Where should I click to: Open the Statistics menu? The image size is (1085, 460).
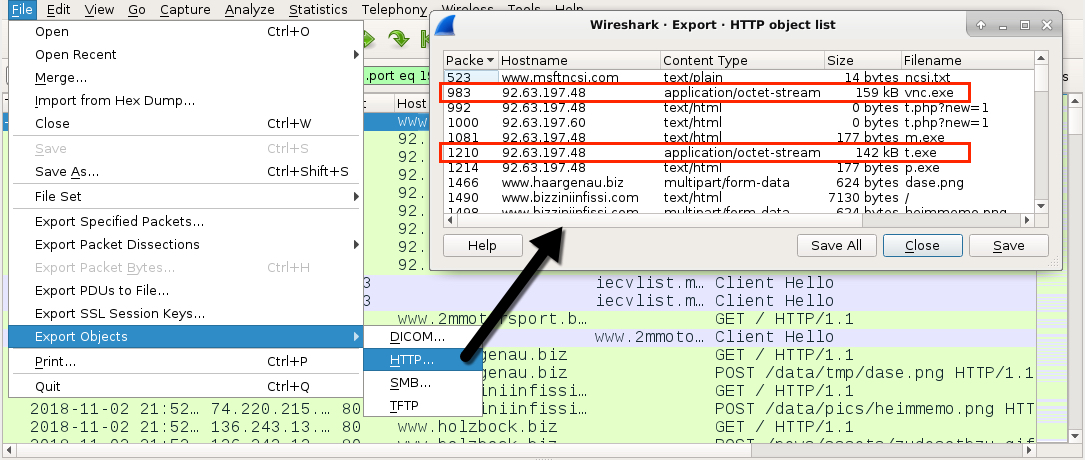318,10
